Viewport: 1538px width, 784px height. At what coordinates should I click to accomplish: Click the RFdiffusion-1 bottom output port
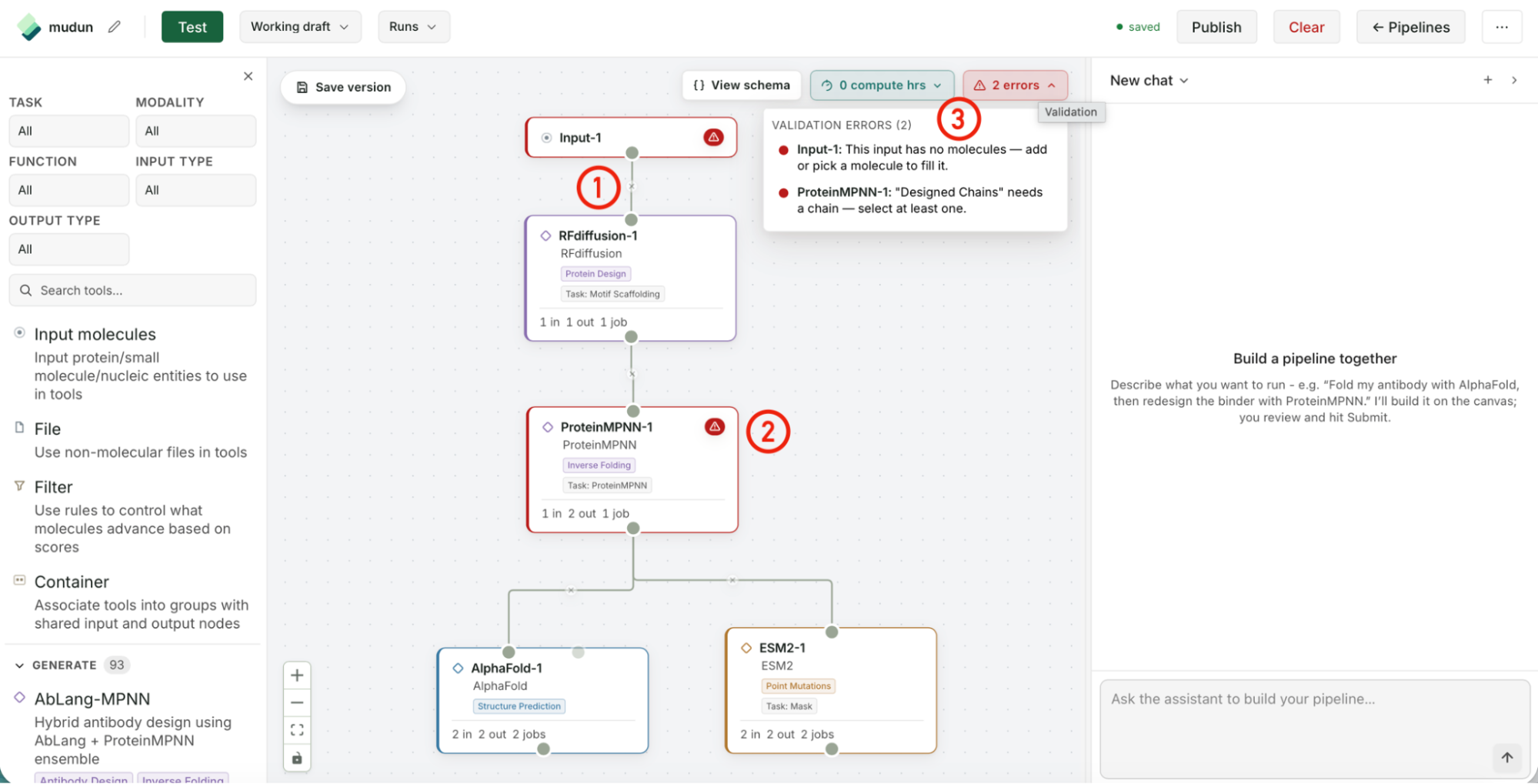click(631, 337)
